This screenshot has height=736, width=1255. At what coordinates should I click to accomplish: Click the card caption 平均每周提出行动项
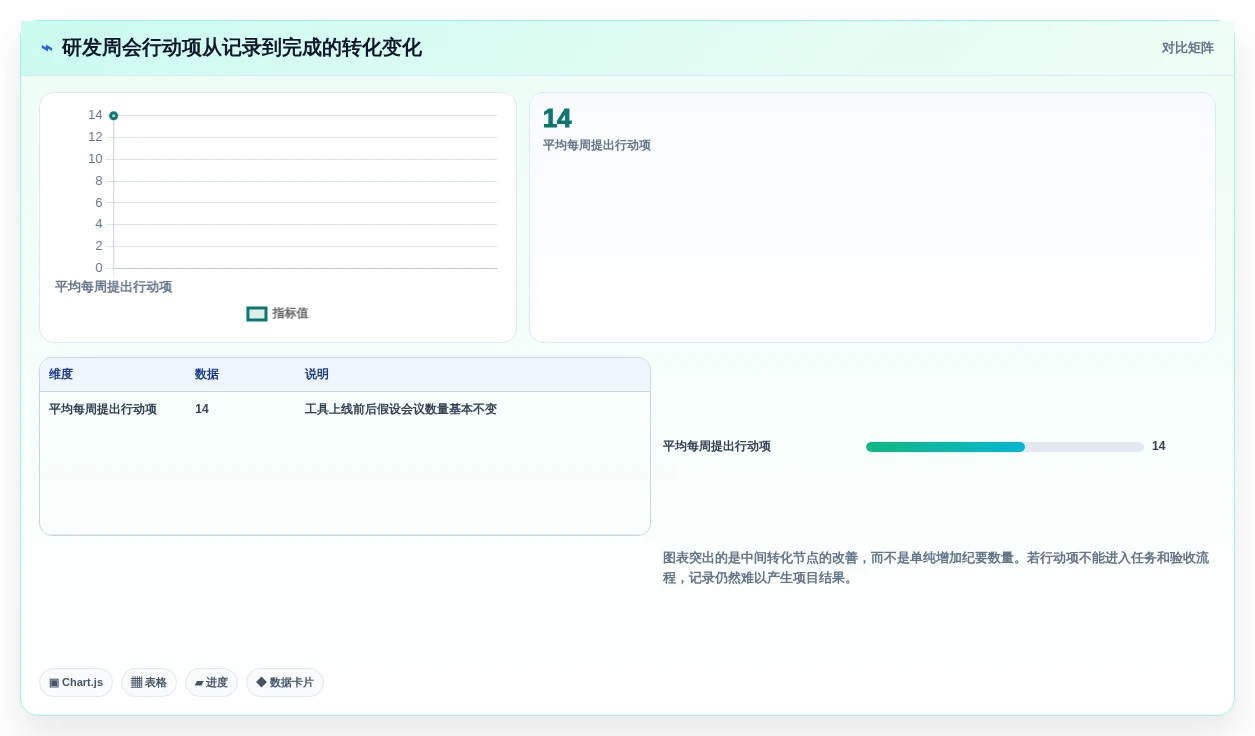pos(597,145)
